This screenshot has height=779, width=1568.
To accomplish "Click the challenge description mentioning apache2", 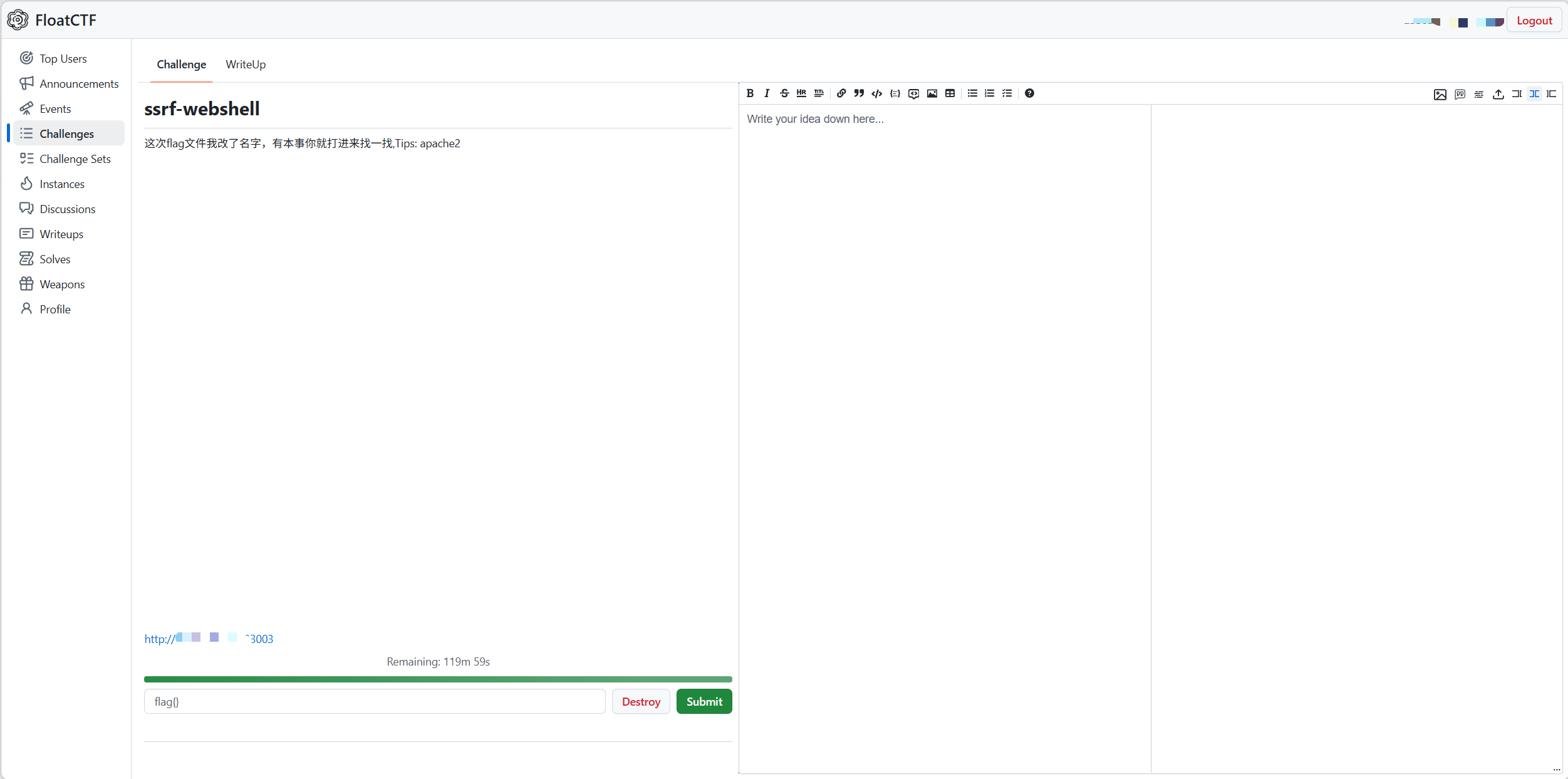I will pyautogui.click(x=302, y=144).
